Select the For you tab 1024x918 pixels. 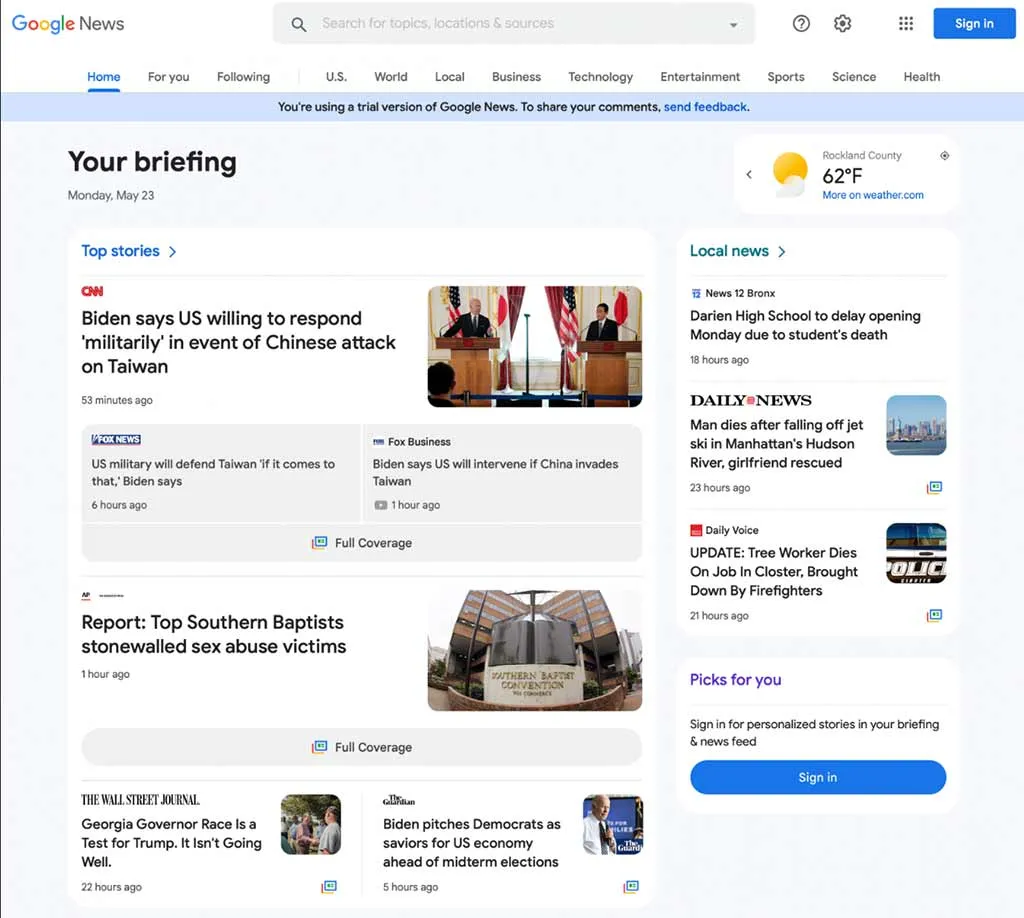tap(168, 77)
